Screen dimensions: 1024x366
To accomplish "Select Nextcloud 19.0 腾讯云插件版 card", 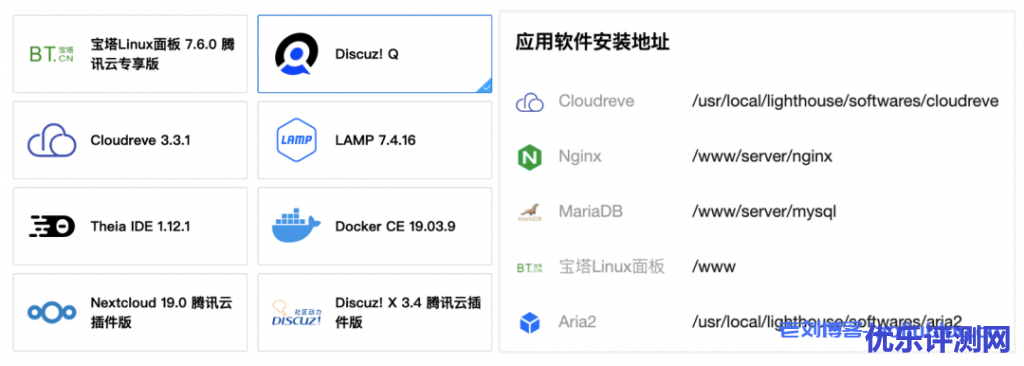I will tap(130, 312).
